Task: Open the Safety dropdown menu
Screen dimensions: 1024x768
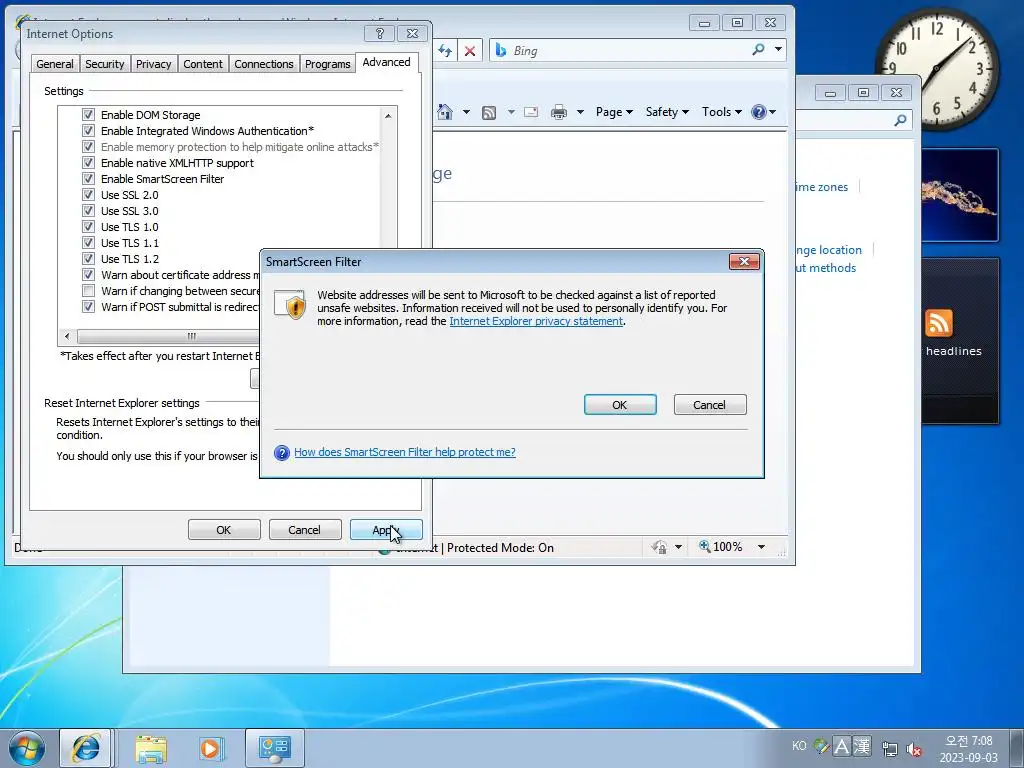Action: (667, 112)
